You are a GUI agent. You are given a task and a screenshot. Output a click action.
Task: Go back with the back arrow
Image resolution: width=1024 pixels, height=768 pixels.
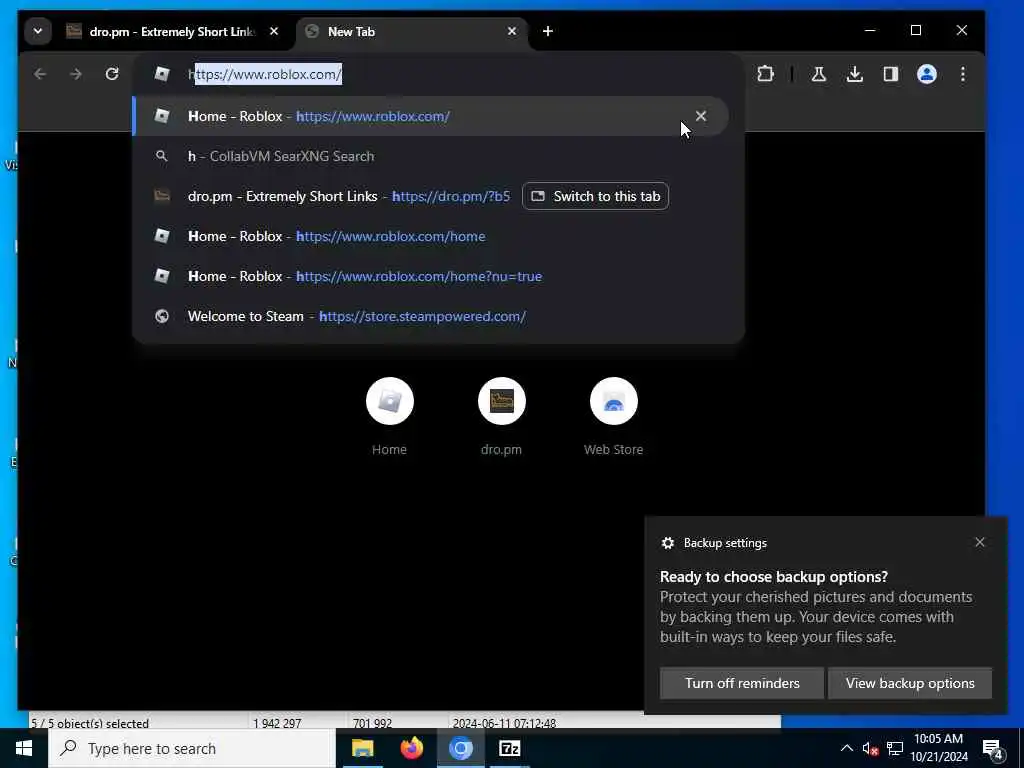[40, 74]
